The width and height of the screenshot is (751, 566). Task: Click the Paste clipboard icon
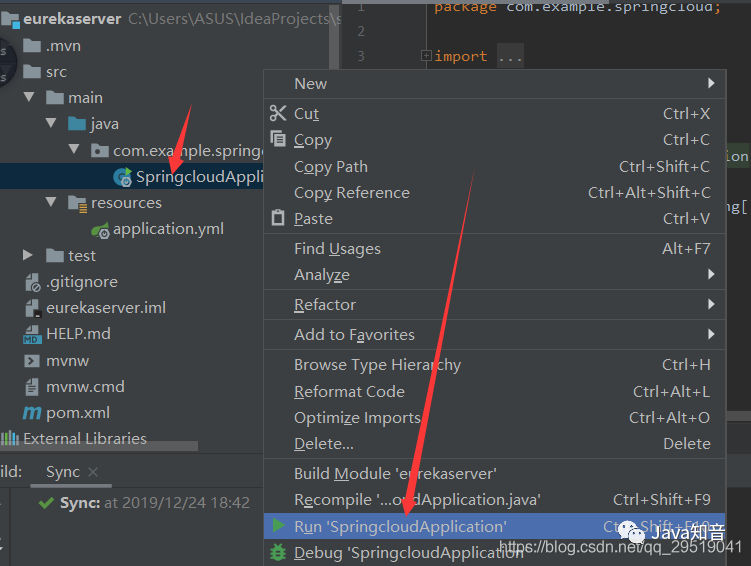tap(278, 218)
